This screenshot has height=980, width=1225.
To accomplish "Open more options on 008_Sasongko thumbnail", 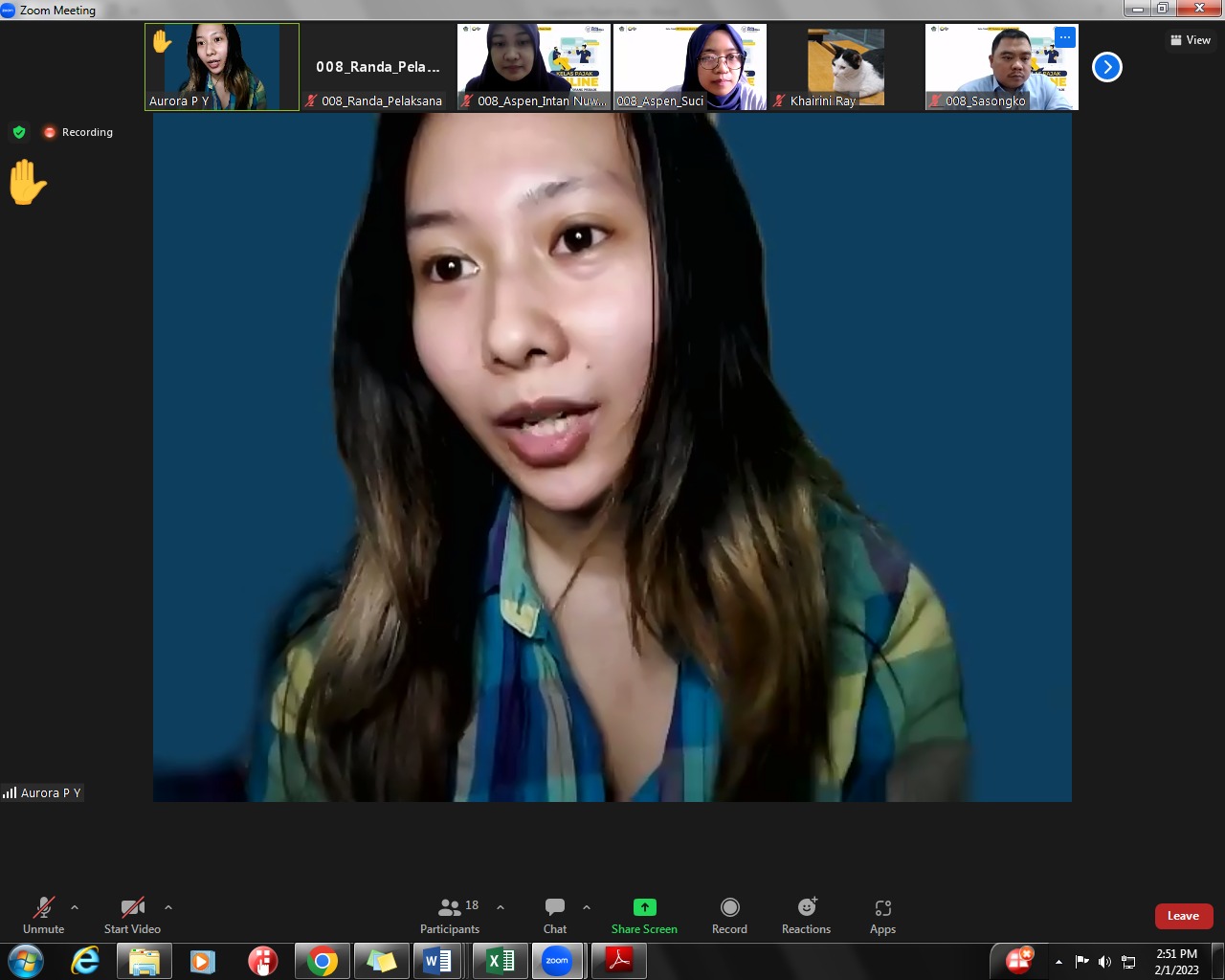I will coord(1064,37).
